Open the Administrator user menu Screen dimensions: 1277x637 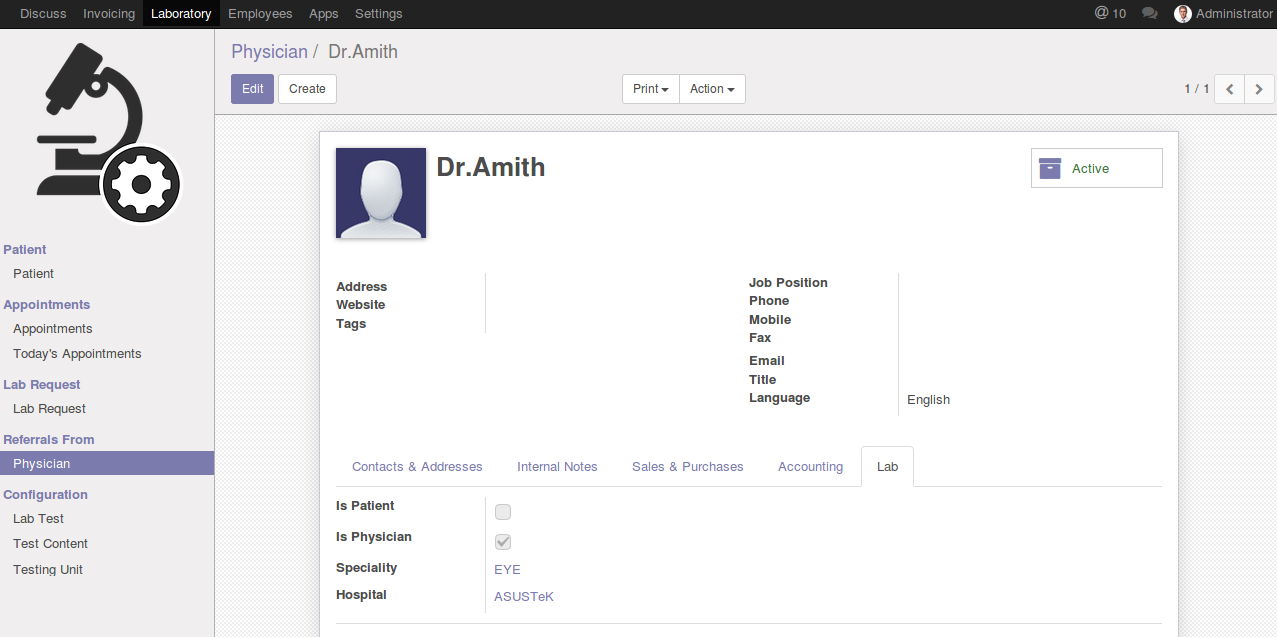(x=1234, y=14)
